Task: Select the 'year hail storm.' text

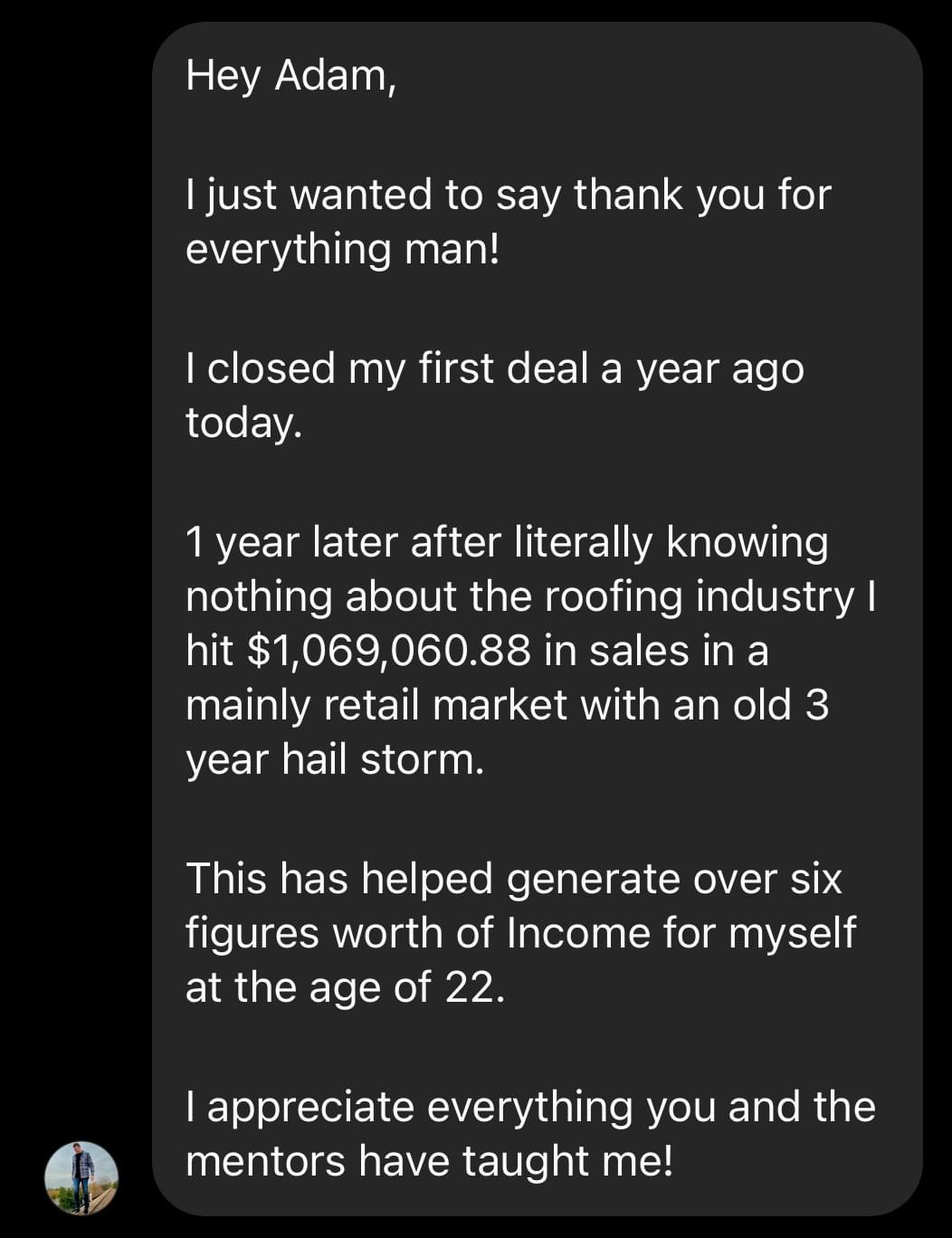Action: (x=335, y=759)
